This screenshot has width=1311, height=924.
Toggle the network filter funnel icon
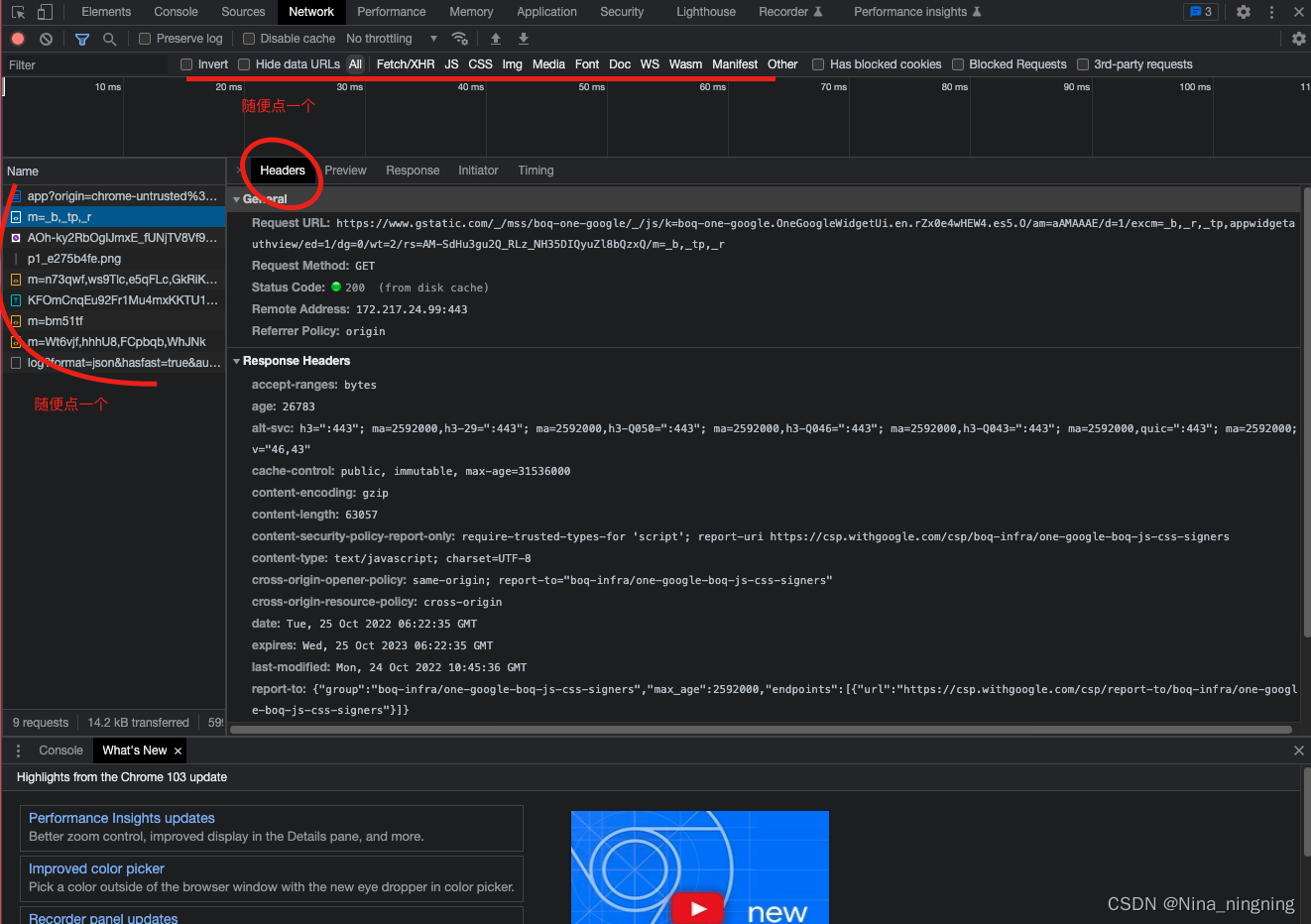pyautogui.click(x=82, y=39)
